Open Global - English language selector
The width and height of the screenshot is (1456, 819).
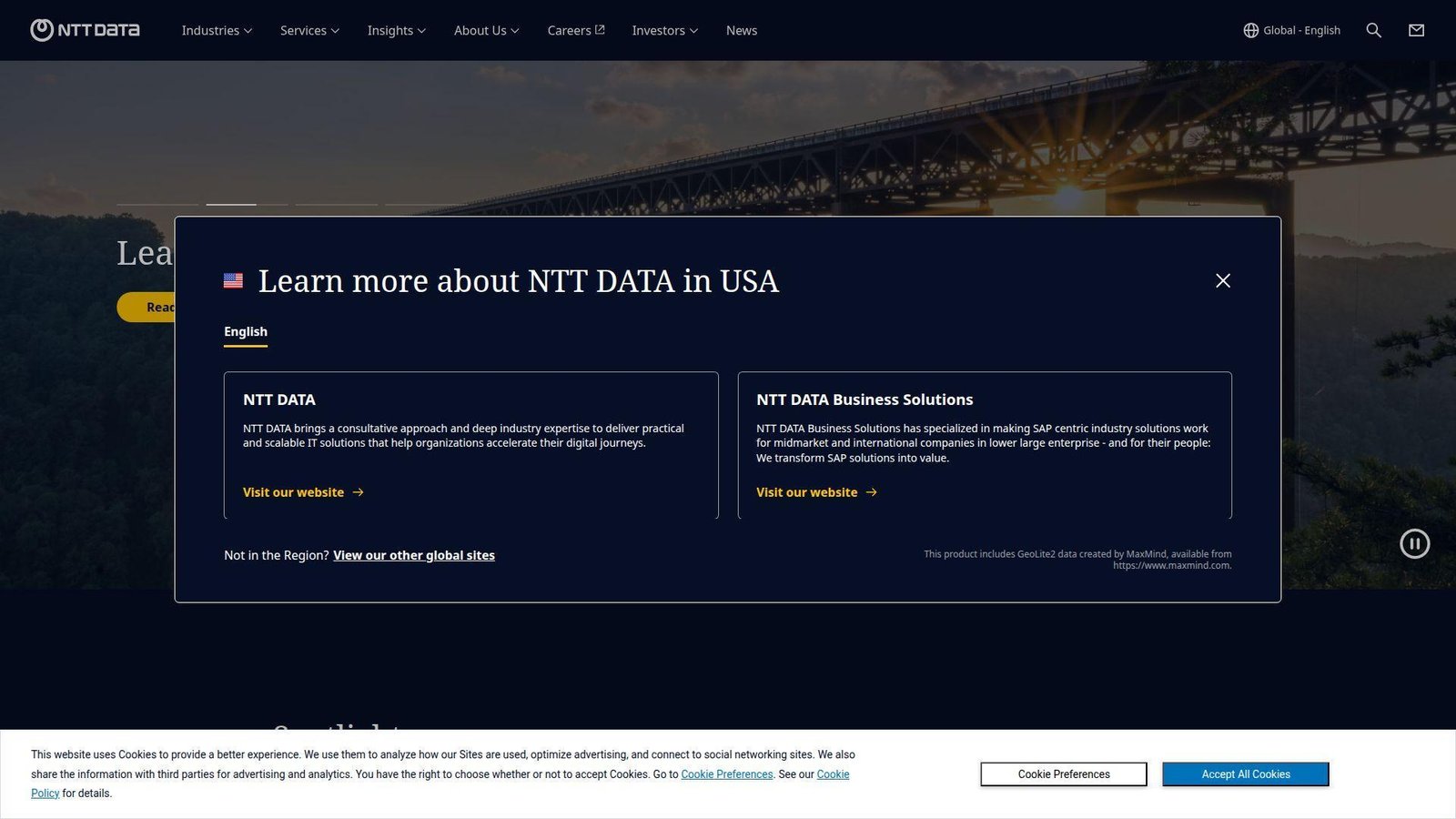pyautogui.click(x=1292, y=30)
